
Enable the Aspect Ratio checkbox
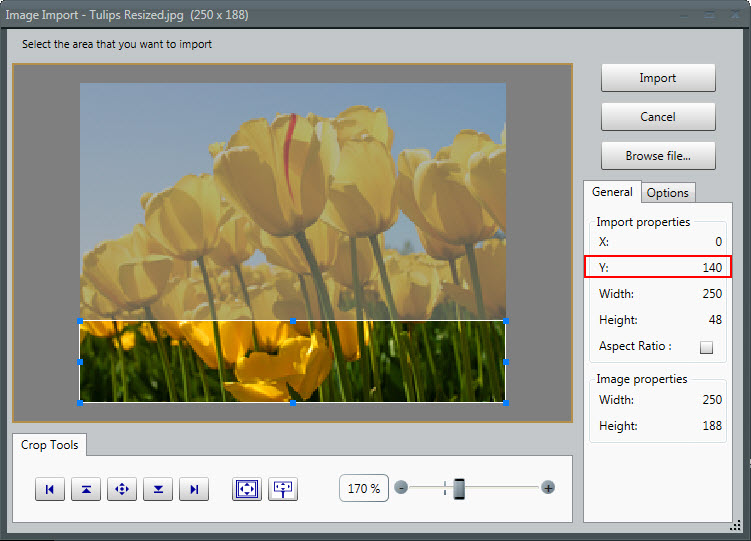(x=706, y=347)
